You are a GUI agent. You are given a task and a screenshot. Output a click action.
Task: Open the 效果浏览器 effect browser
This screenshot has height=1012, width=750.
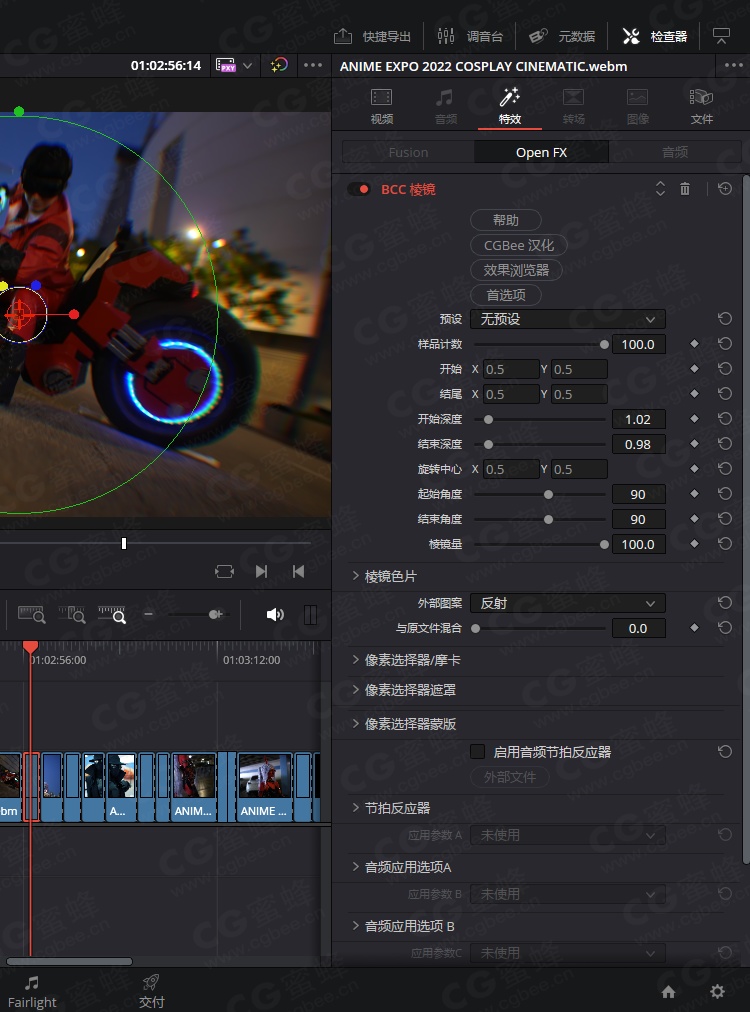pos(516,270)
